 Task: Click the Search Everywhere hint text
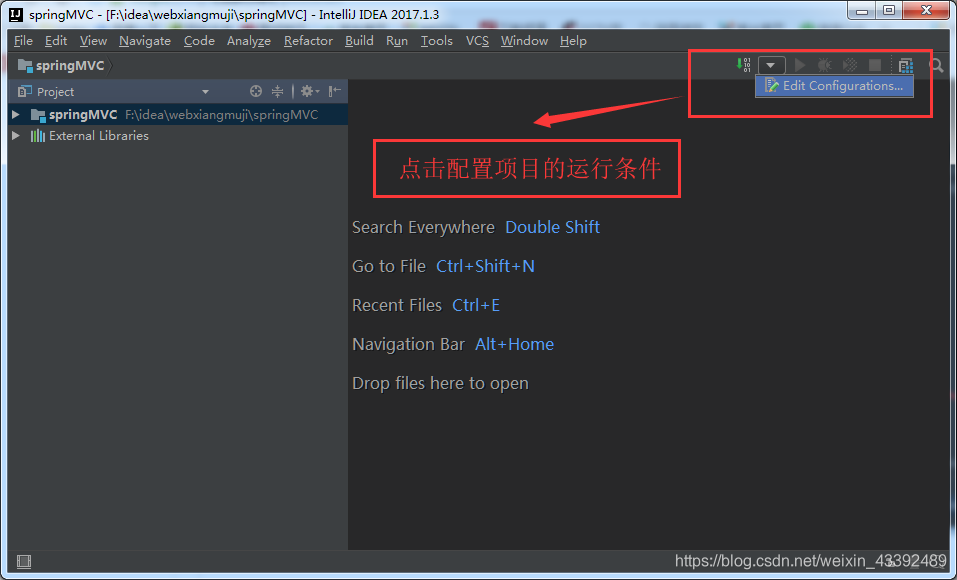424,227
